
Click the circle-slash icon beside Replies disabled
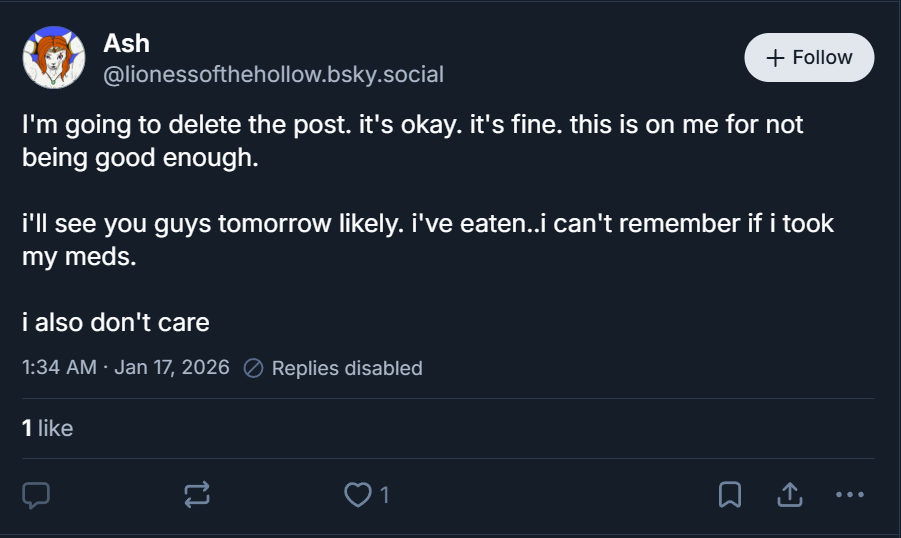click(253, 368)
